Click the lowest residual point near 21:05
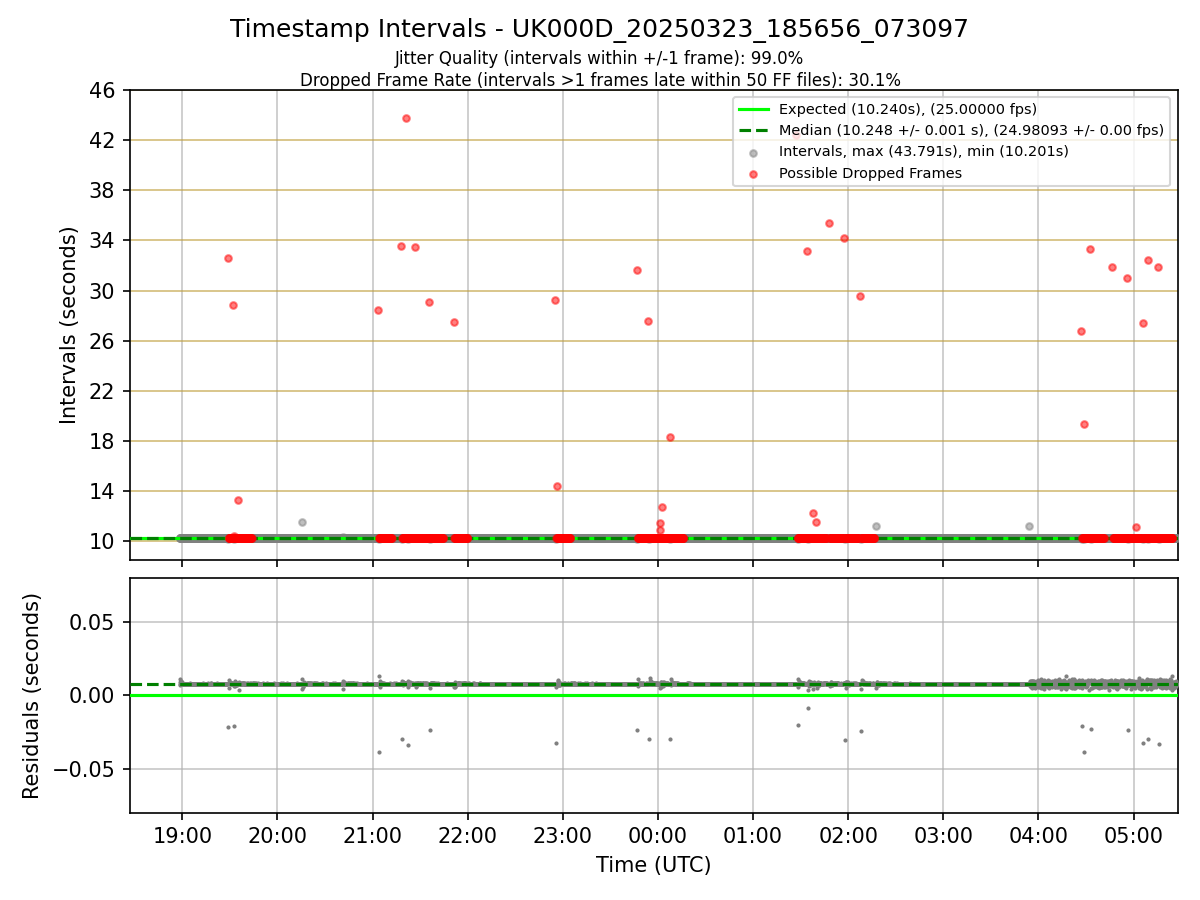 (x=379, y=752)
